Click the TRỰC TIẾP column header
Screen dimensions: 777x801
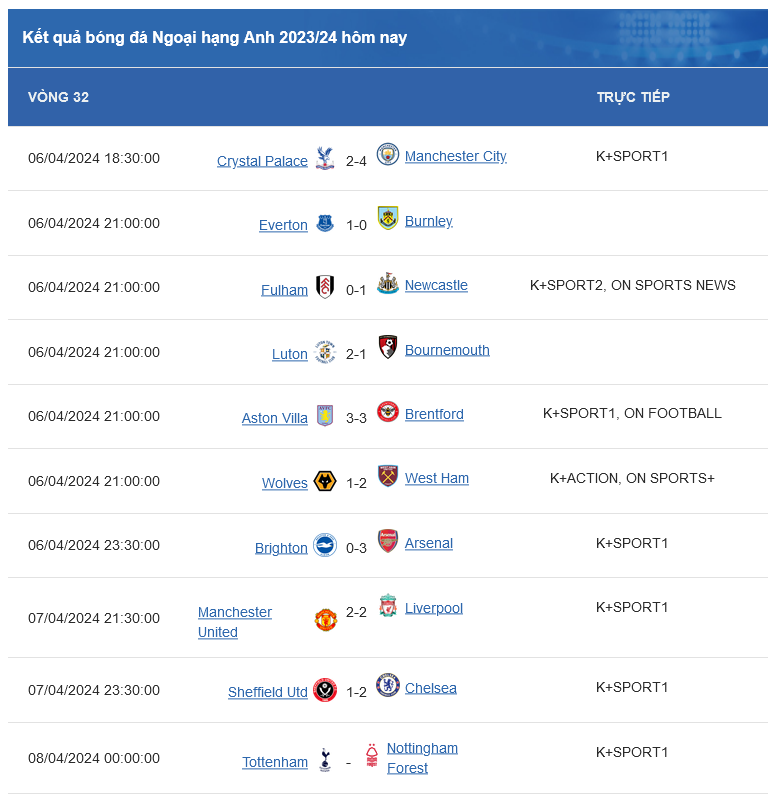(633, 97)
